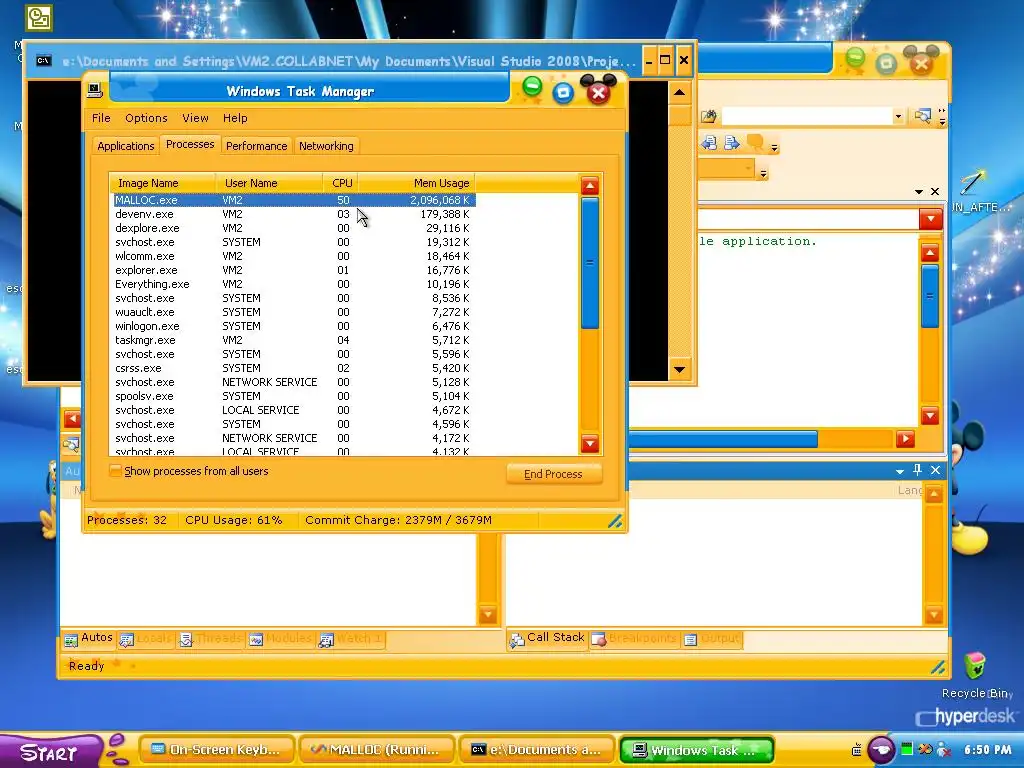Sort processes by CPU column header
Image resolution: width=1024 pixels, height=768 pixels.
click(x=341, y=184)
